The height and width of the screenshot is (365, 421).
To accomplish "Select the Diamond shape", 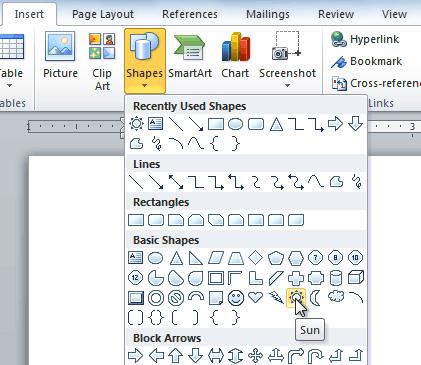I will coord(256,258).
